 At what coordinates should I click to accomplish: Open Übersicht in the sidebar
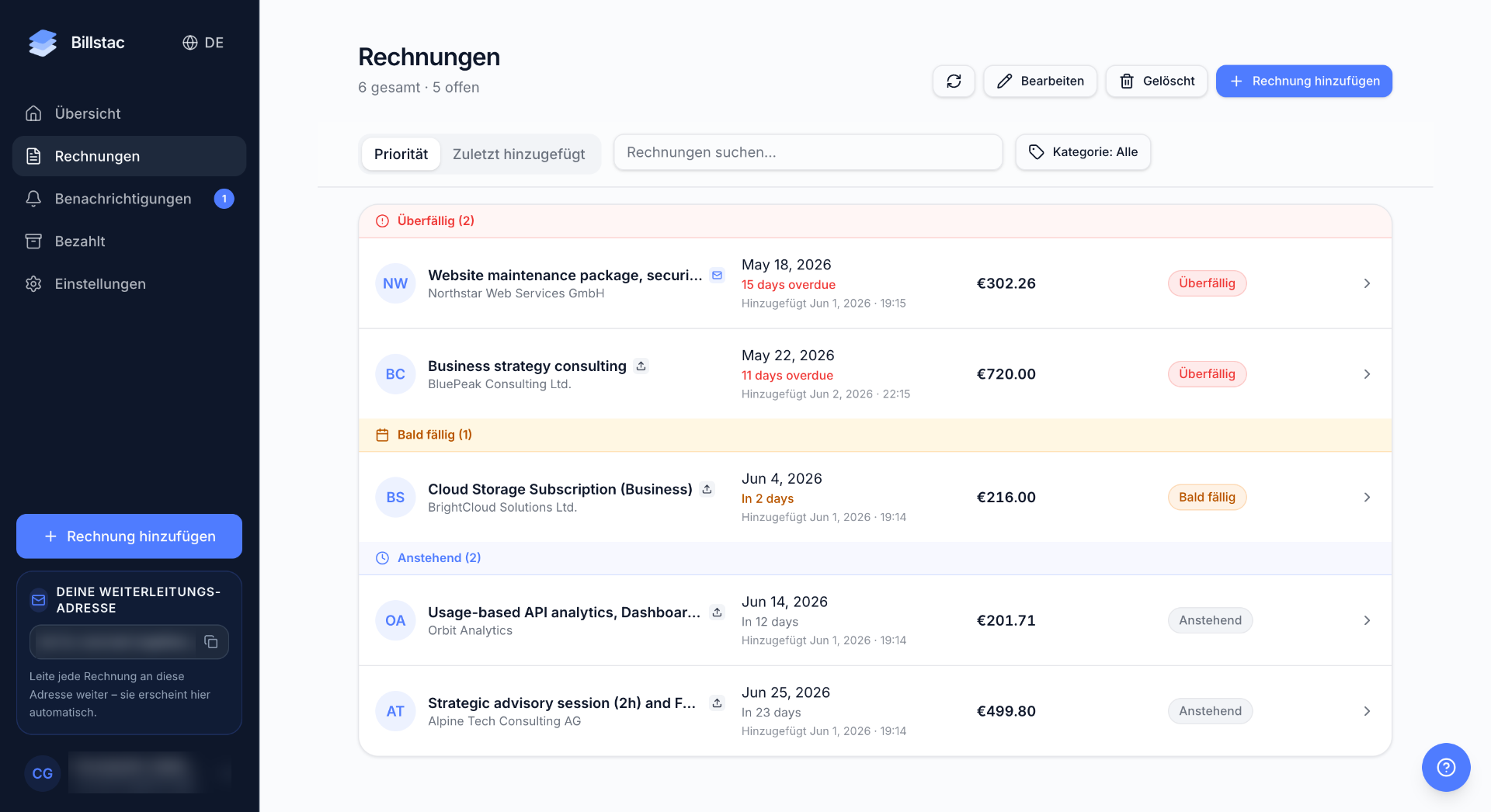pos(129,113)
